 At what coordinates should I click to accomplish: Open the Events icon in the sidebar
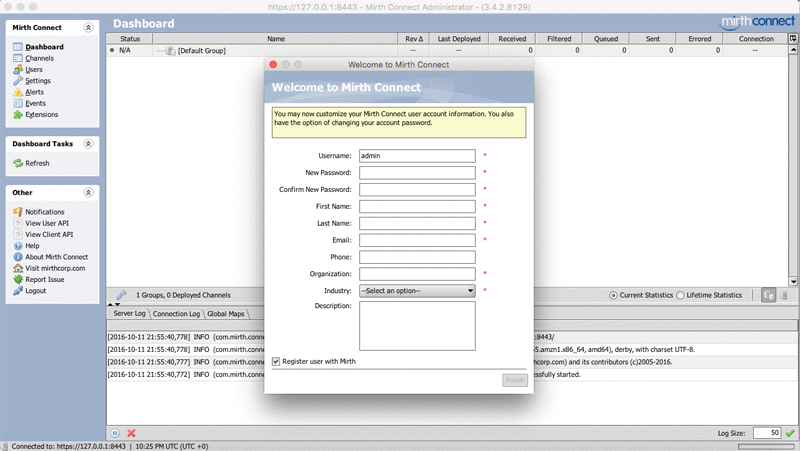(18, 103)
